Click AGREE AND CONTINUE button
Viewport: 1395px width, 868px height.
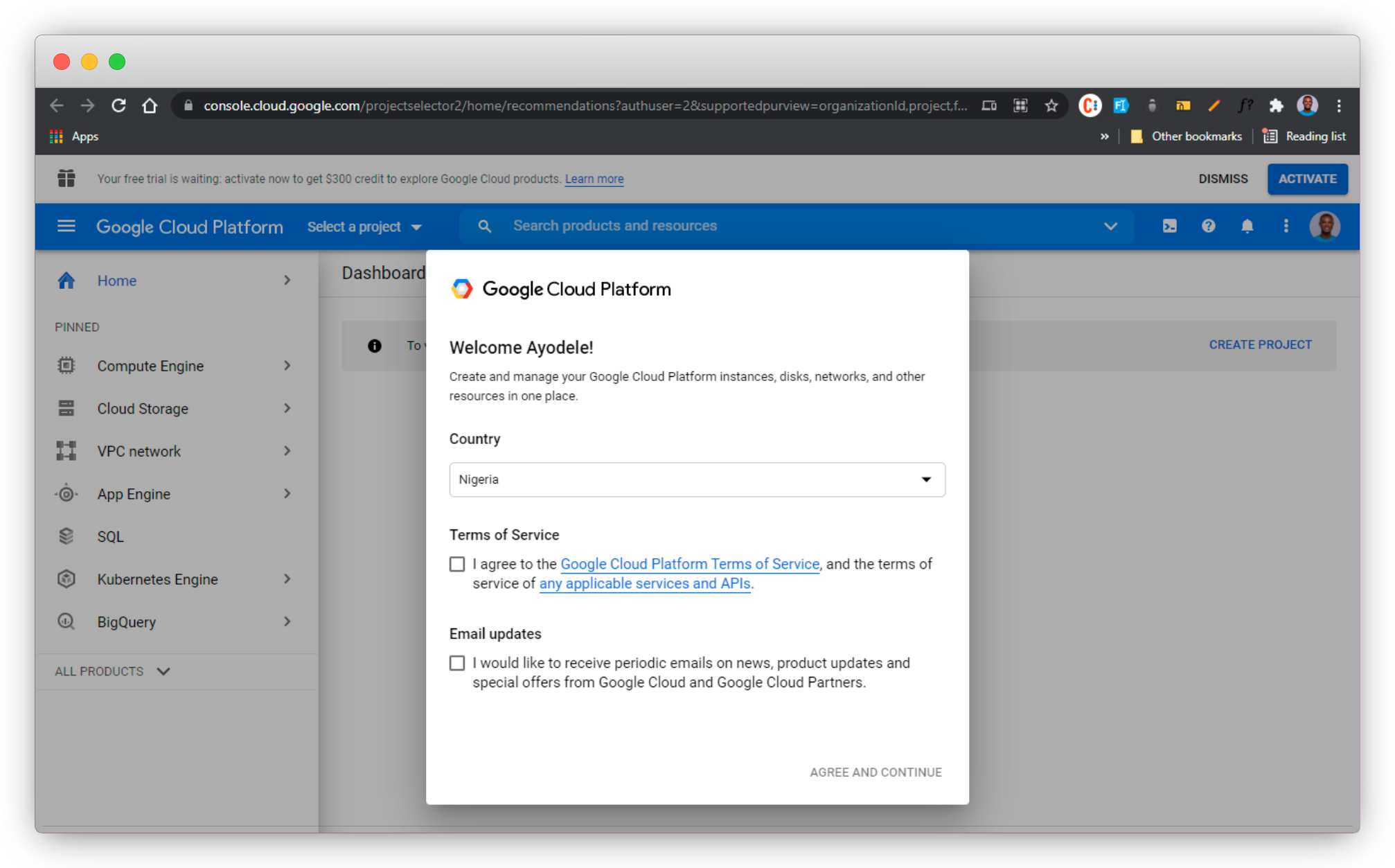tap(876, 772)
